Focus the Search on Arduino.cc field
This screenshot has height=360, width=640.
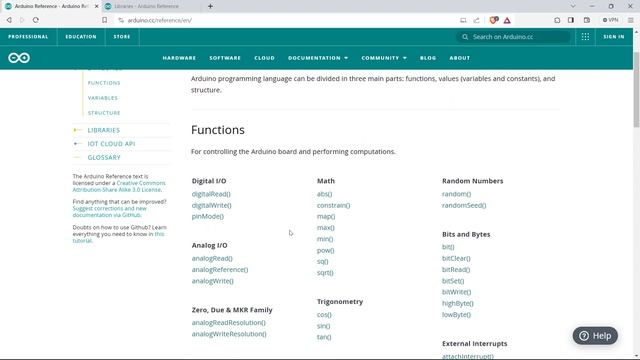pyautogui.click(x=513, y=37)
